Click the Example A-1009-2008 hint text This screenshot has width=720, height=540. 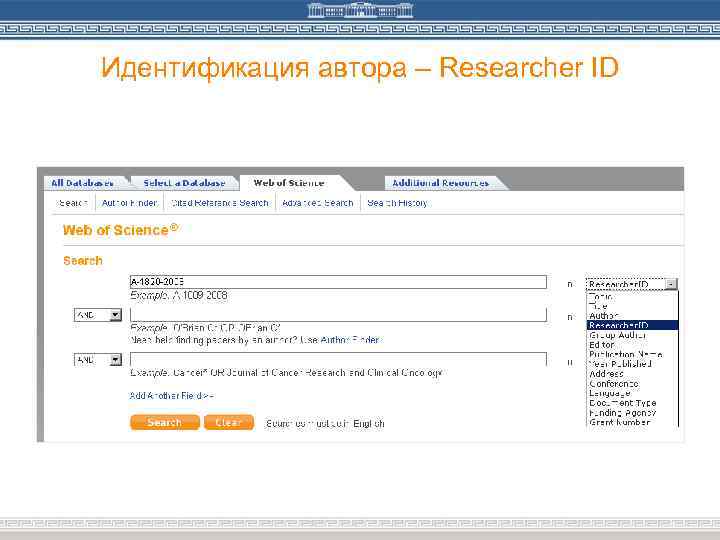point(179,295)
